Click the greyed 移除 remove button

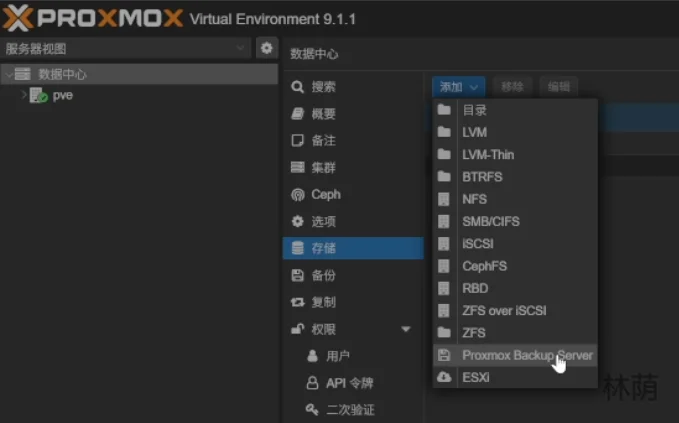tap(512, 87)
